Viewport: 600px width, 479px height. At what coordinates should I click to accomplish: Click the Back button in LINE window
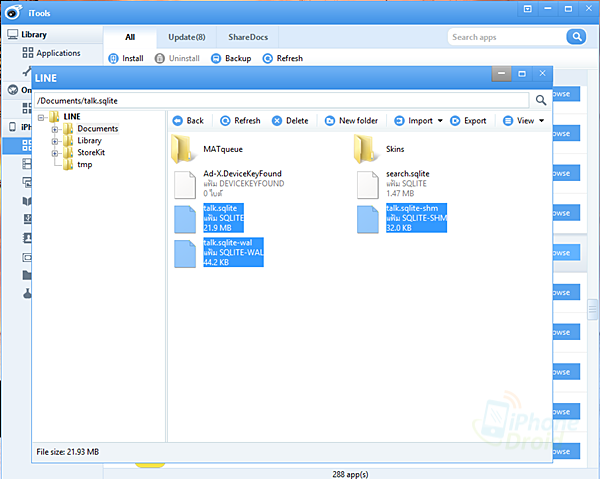click(x=188, y=121)
